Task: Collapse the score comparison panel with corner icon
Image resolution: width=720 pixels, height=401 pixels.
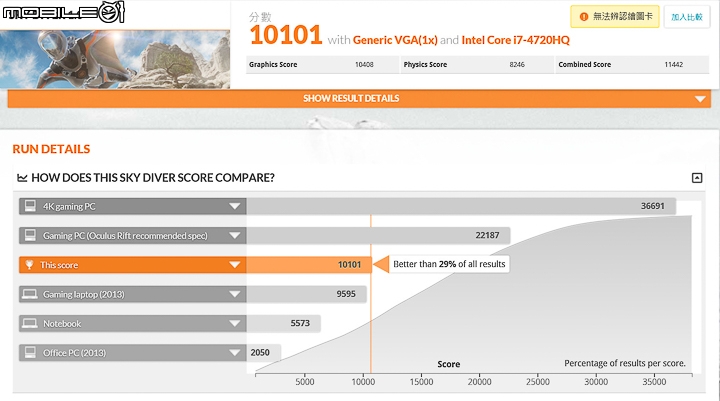Action: tap(697, 178)
